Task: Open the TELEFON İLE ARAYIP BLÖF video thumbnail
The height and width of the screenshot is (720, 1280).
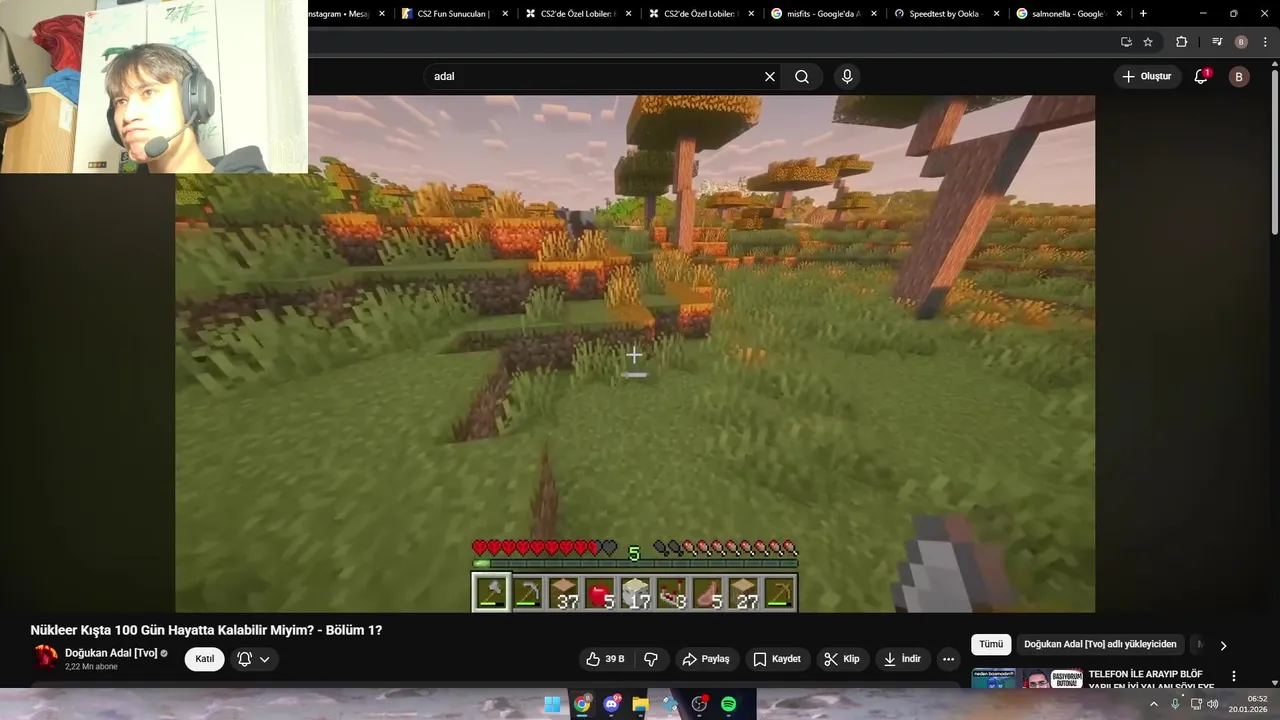Action: (1027, 678)
